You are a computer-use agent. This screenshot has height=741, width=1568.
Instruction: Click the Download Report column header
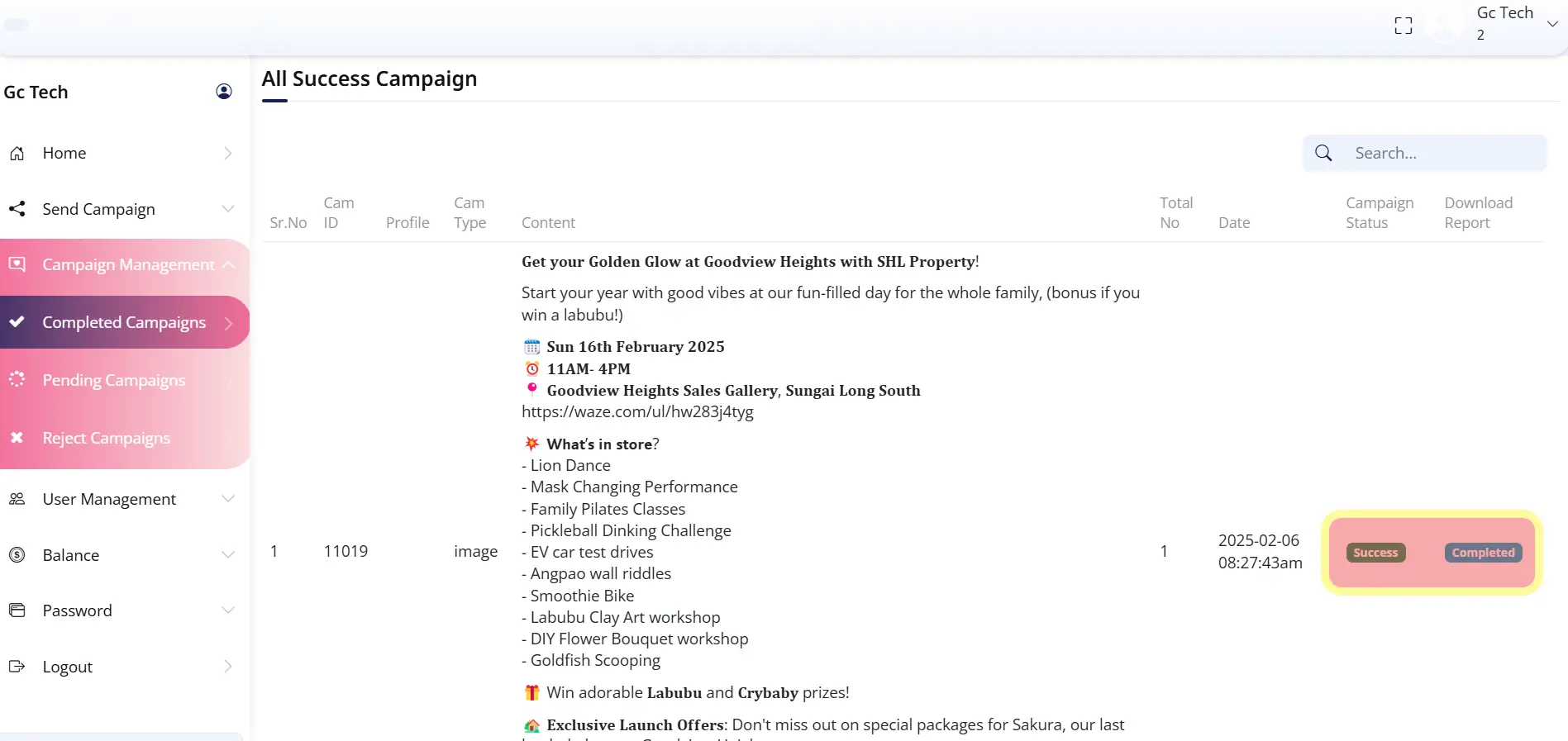pos(1479,212)
